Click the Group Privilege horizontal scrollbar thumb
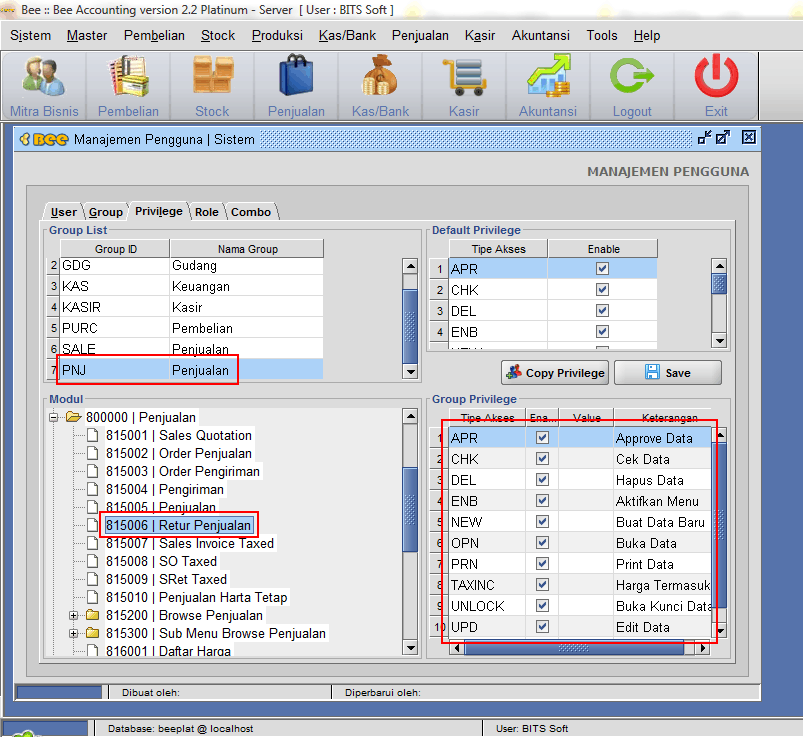The image size is (803, 737). (574, 648)
